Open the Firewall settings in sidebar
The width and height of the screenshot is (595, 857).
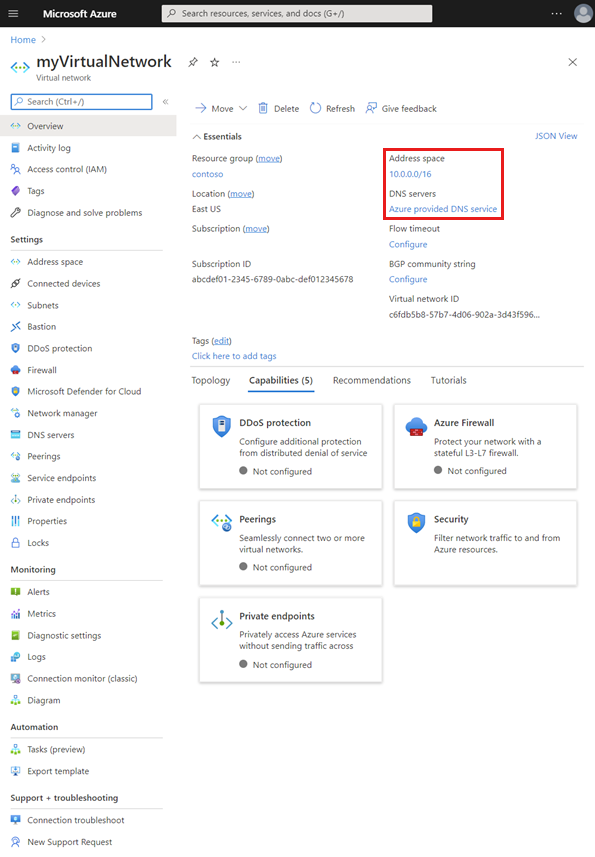pos(42,370)
